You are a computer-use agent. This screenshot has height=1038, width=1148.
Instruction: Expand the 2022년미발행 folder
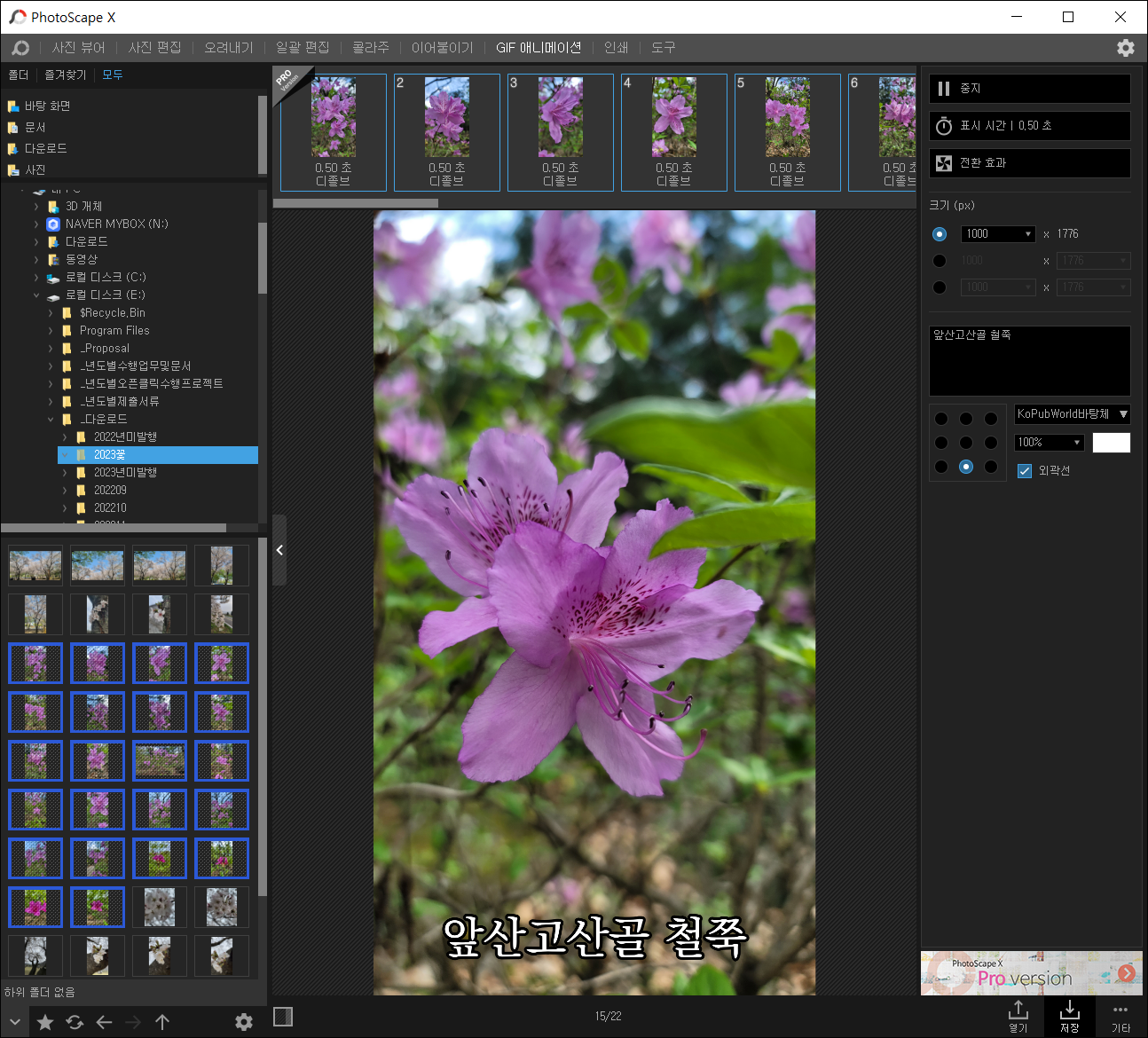click(x=65, y=436)
